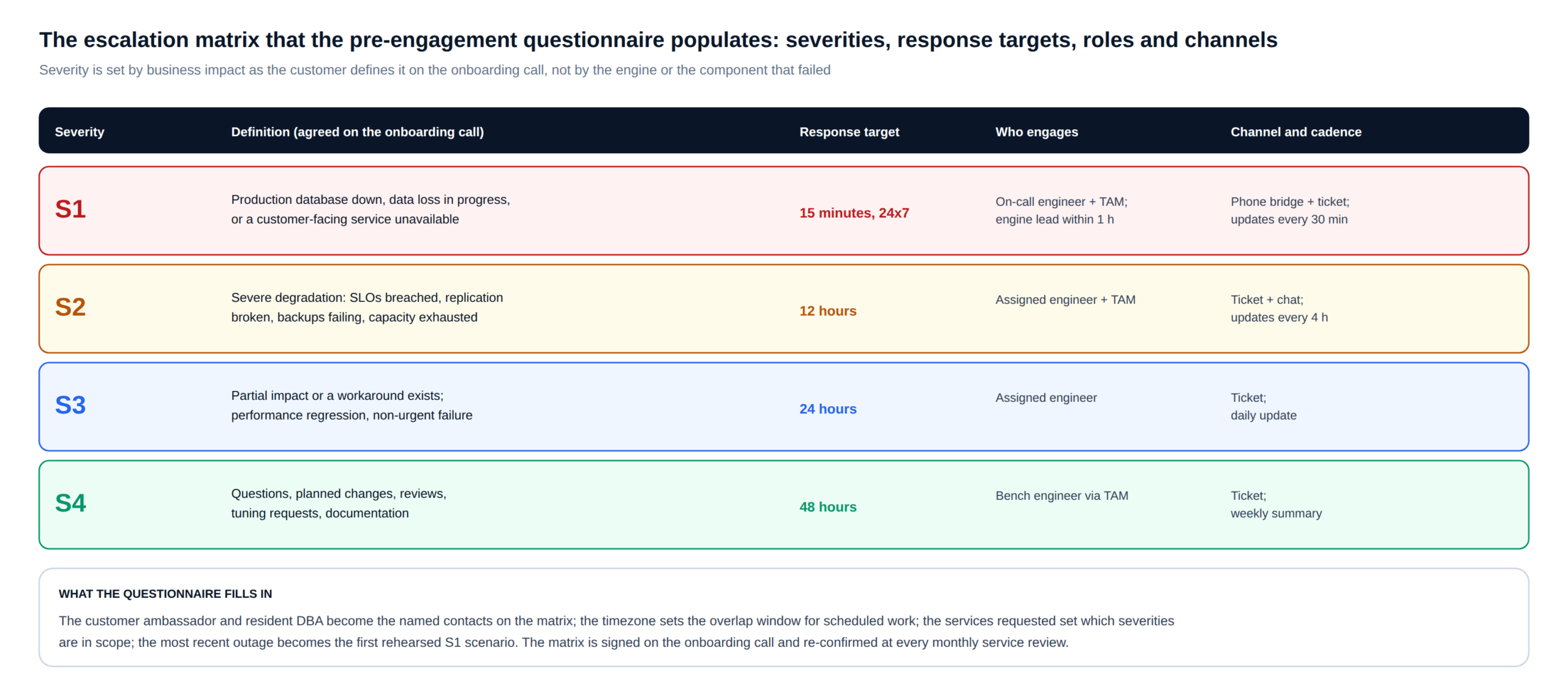Image resolution: width=1568 pixels, height=686 pixels.
Task: Select the green 'S4' severity label
Action: pyautogui.click(x=70, y=503)
